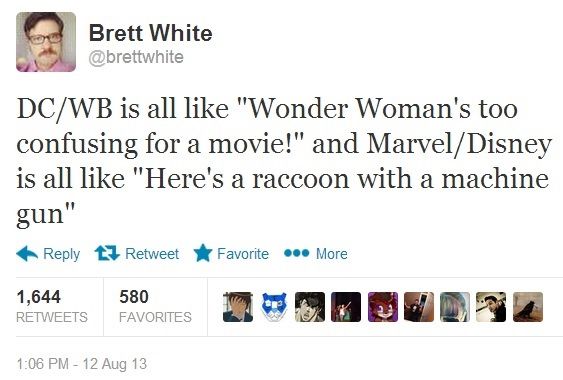Open the shouting manga character avatar
This screenshot has width=563, height=380.
pos(310,307)
